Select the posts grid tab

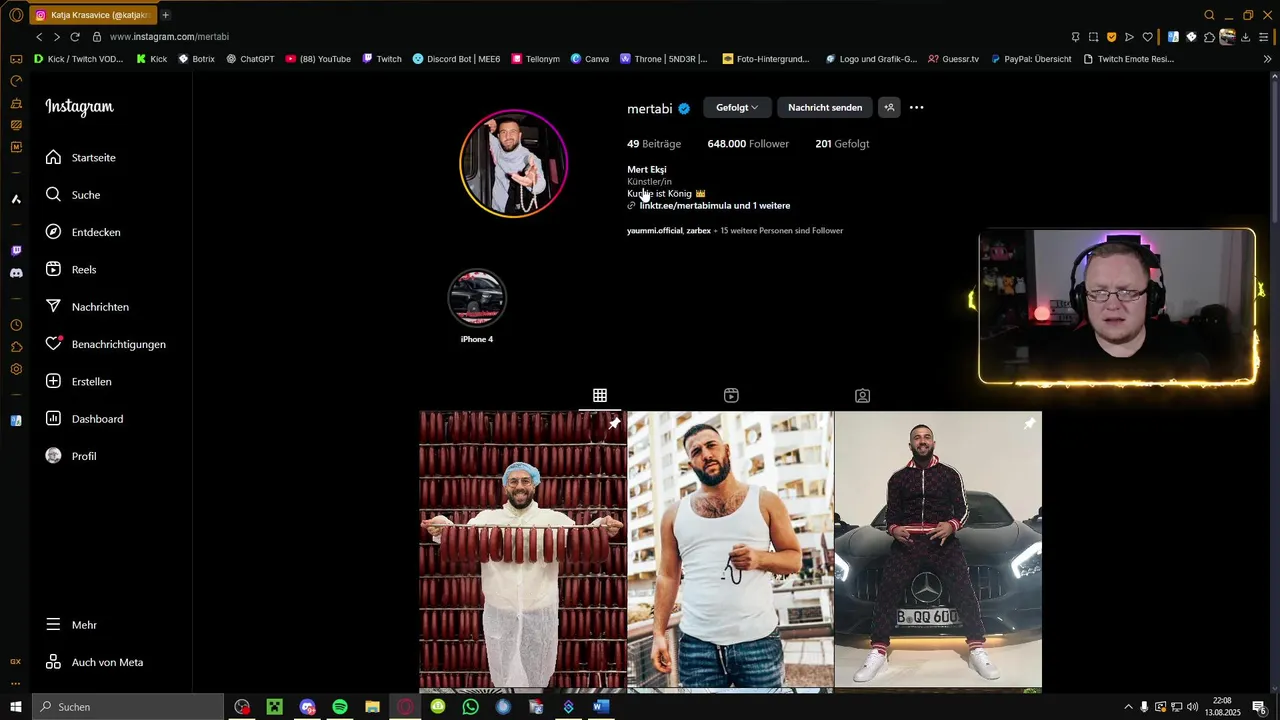click(600, 396)
